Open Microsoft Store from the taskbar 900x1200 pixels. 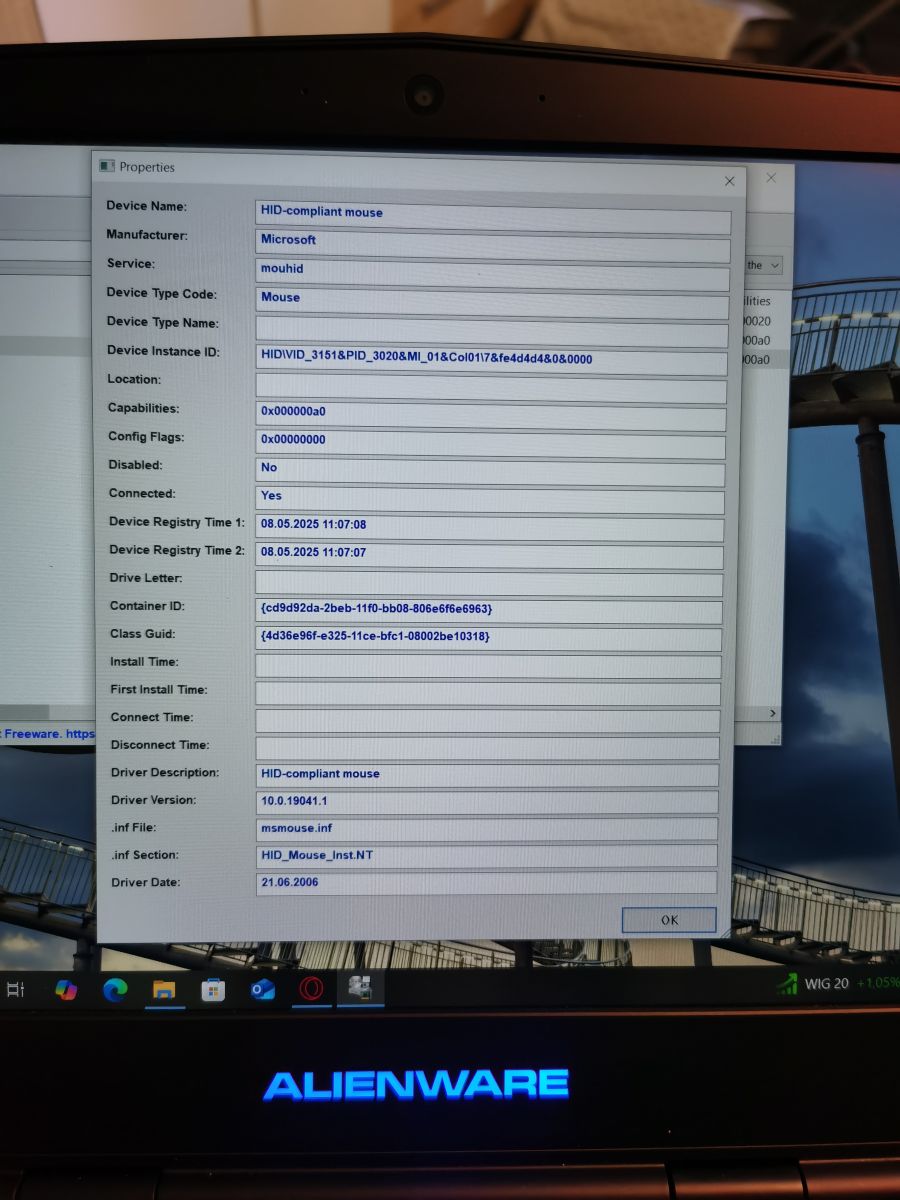(x=213, y=989)
